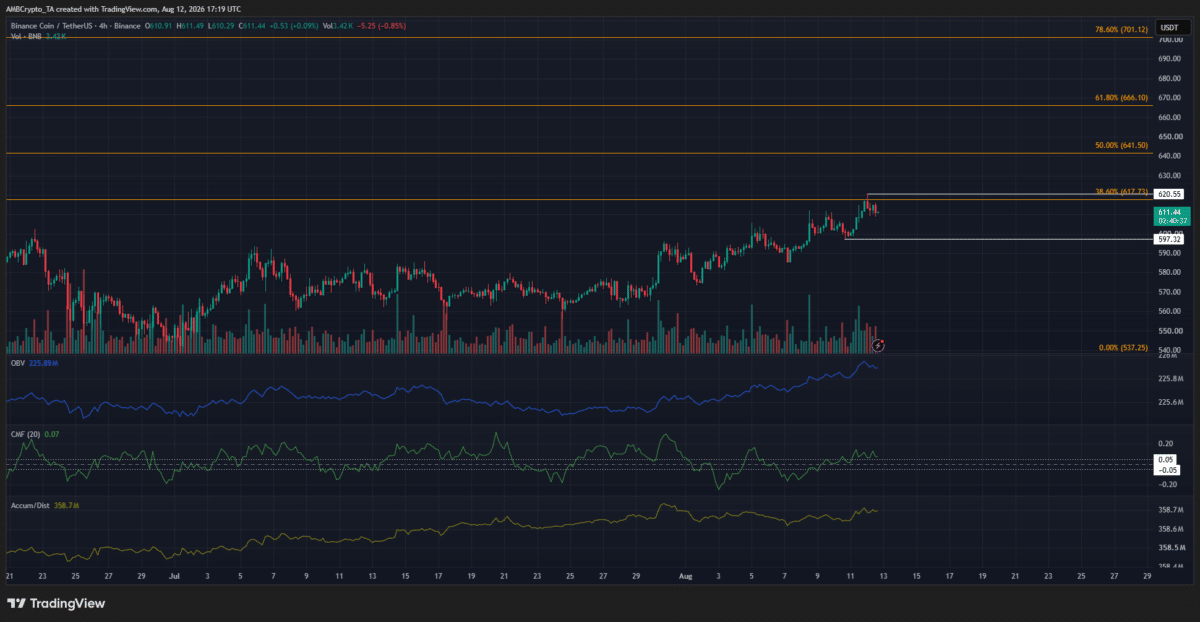
Task: Click the high price H611.49
Action: tap(192, 26)
